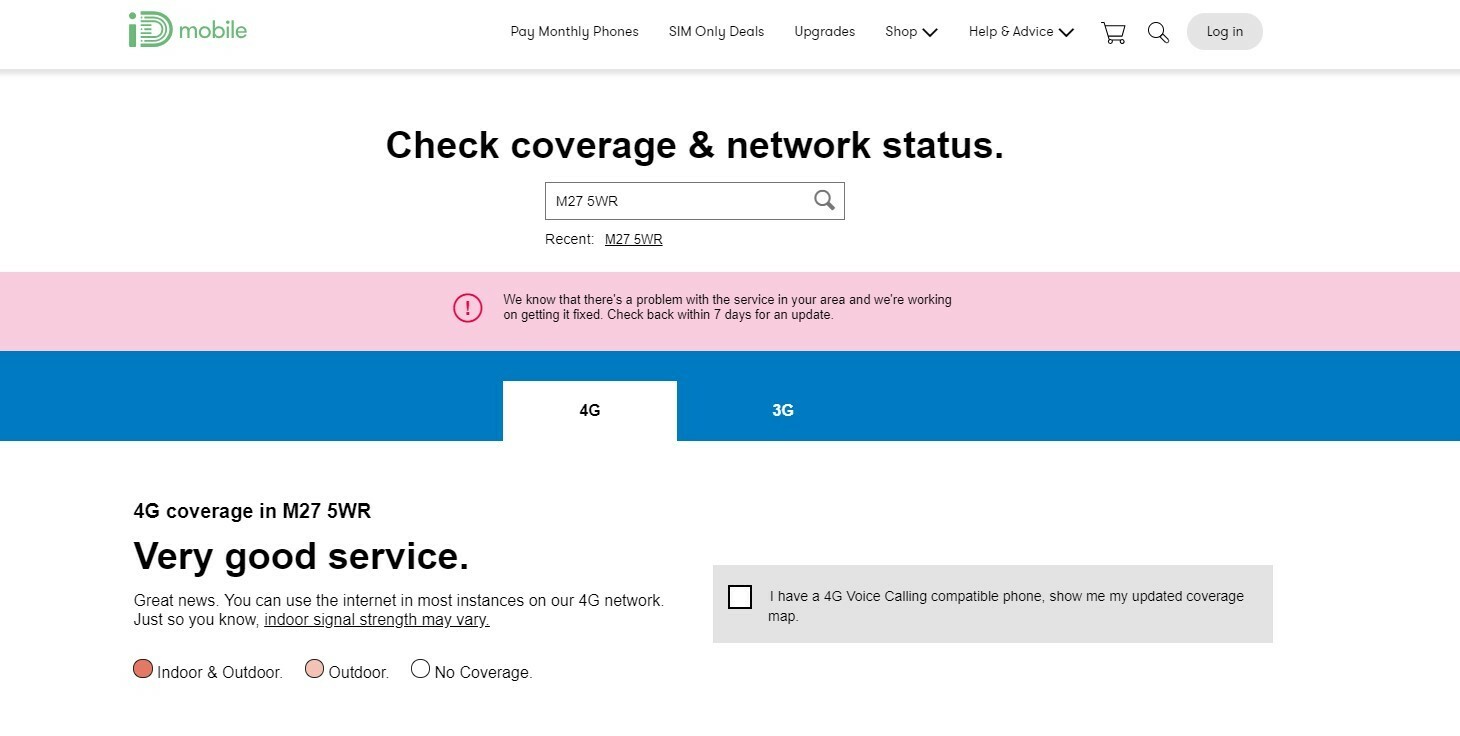Expand the Shop dropdown menu
The image size is (1460, 736).
click(x=911, y=32)
